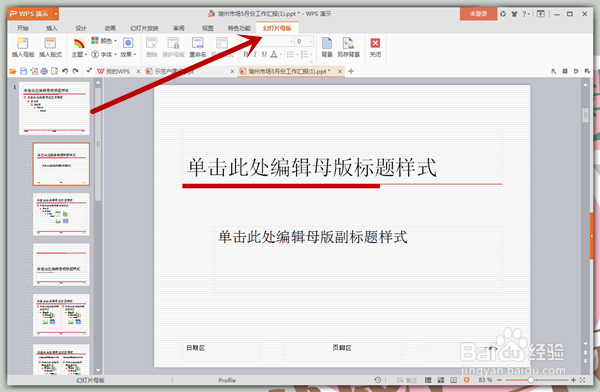
Task: Click the Print quick-access icon
Action: click(44, 71)
